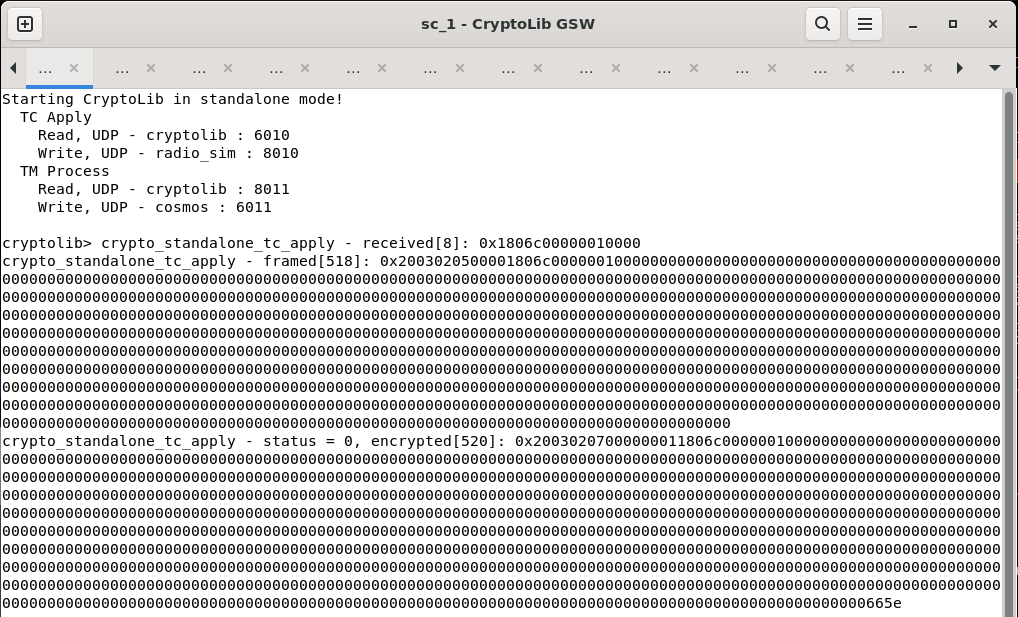This screenshot has height=617, width=1018.
Task: Click the trailing '665e' hex value
Action: [x=884, y=603]
